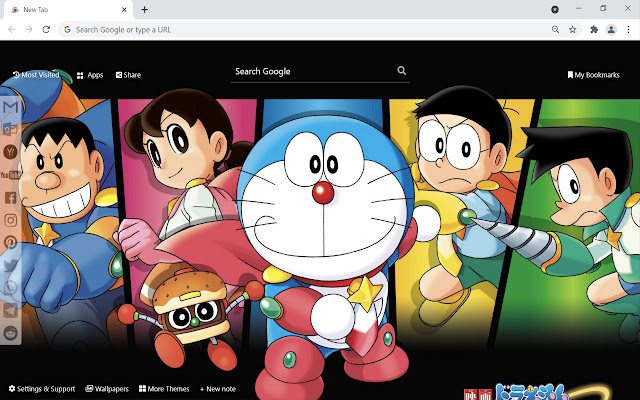Reload the current page
The width and height of the screenshot is (640, 400).
pos(46,29)
